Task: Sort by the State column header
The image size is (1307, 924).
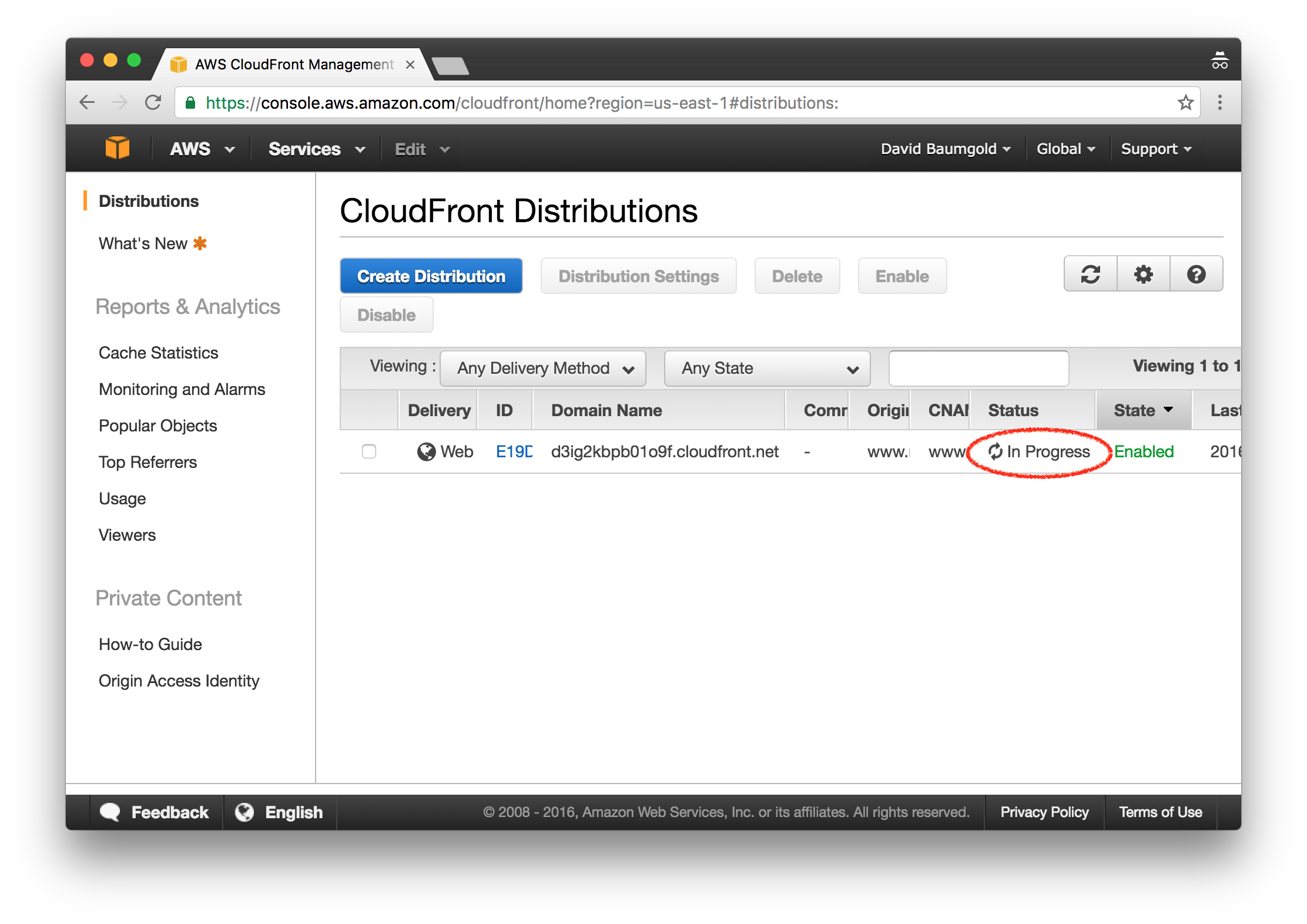Action: click(x=1143, y=410)
